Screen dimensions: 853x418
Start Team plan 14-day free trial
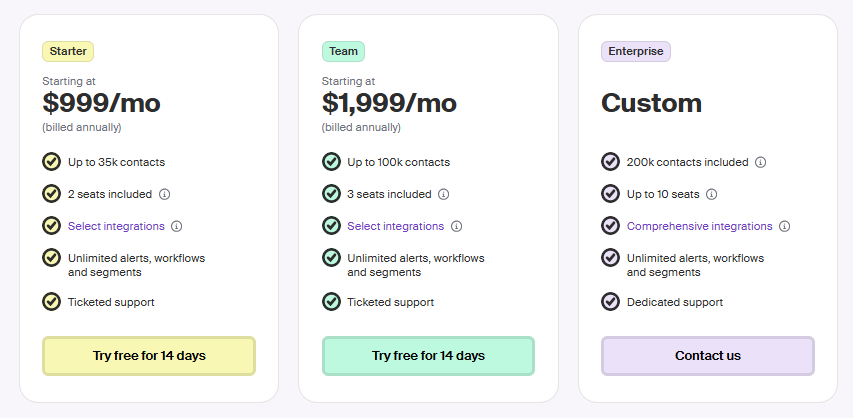(429, 356)
